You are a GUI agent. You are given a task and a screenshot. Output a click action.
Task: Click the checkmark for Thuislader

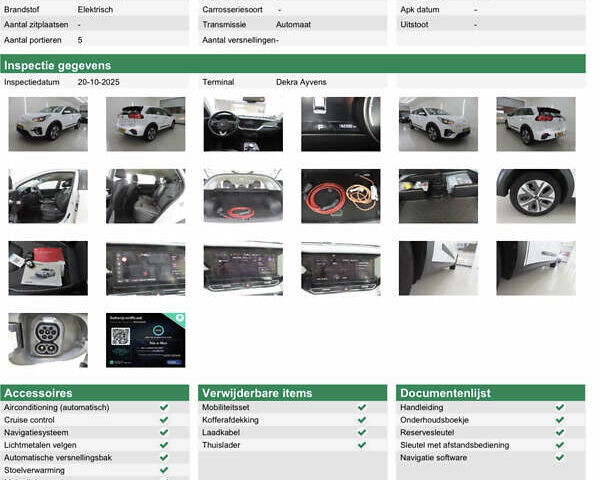pyautogui.click(x=362, y=445)
